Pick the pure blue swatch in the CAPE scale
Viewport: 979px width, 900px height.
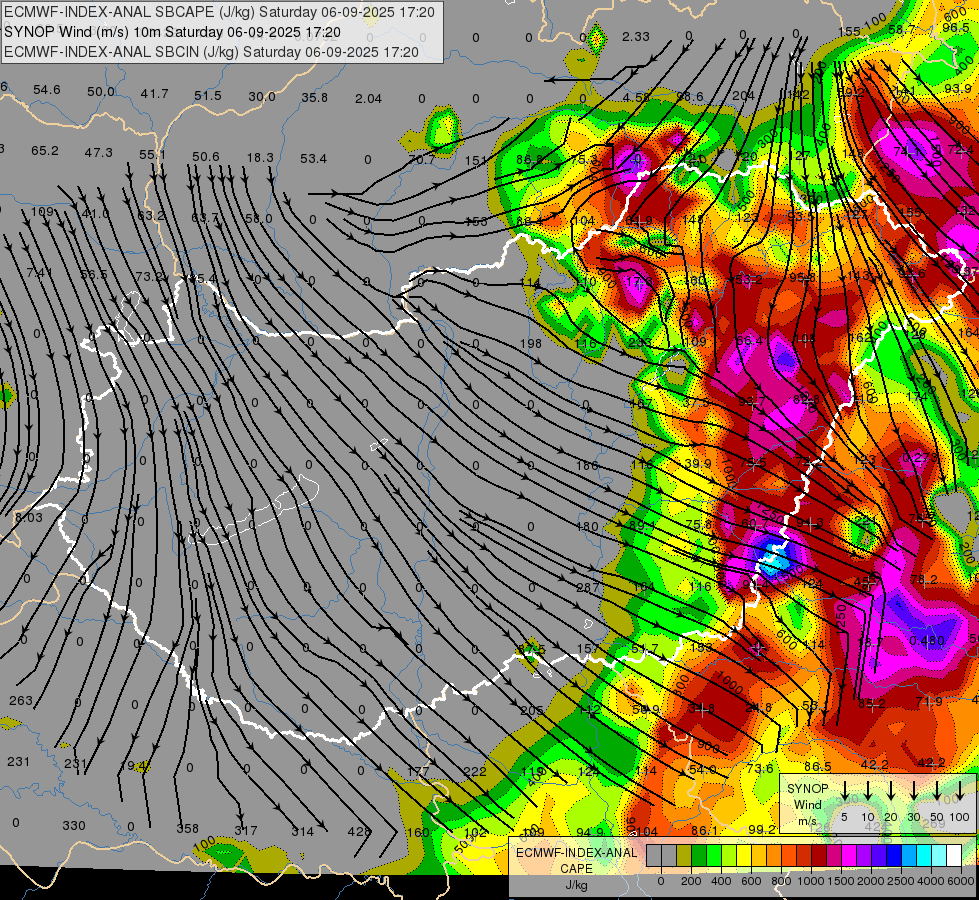895,855
